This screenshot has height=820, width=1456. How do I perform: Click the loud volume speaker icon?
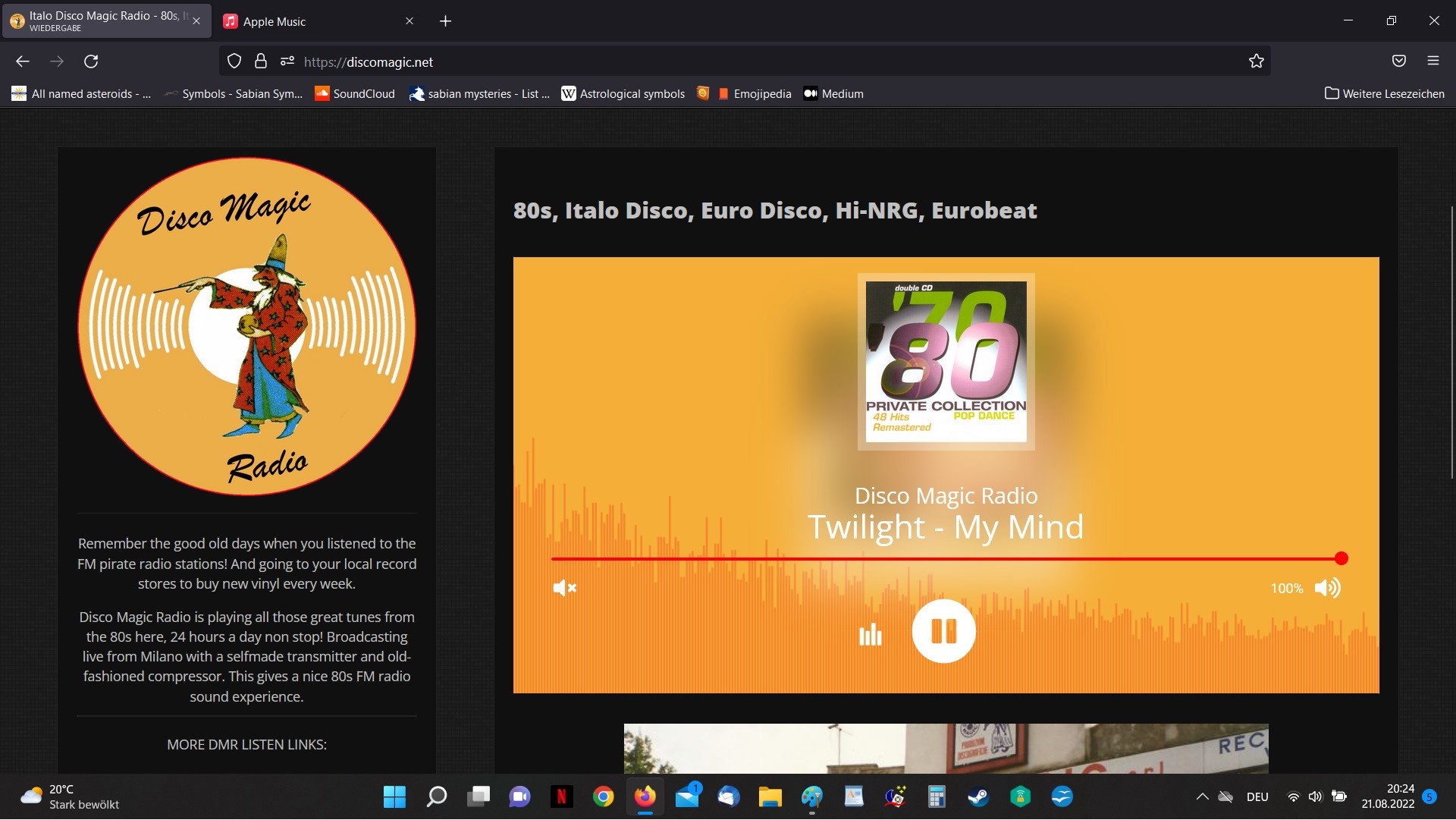coord(1327,588)
